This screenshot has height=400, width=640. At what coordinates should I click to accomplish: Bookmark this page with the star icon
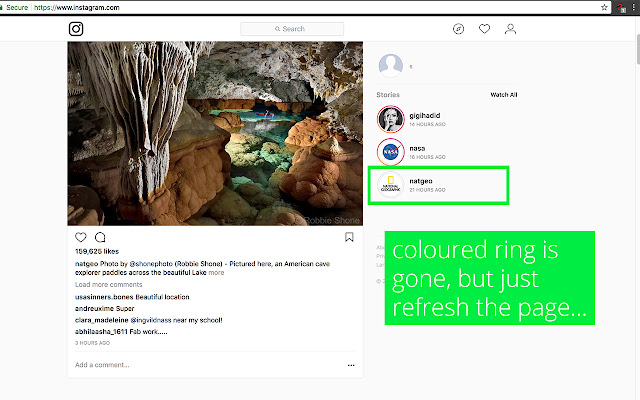pos(605,7)
